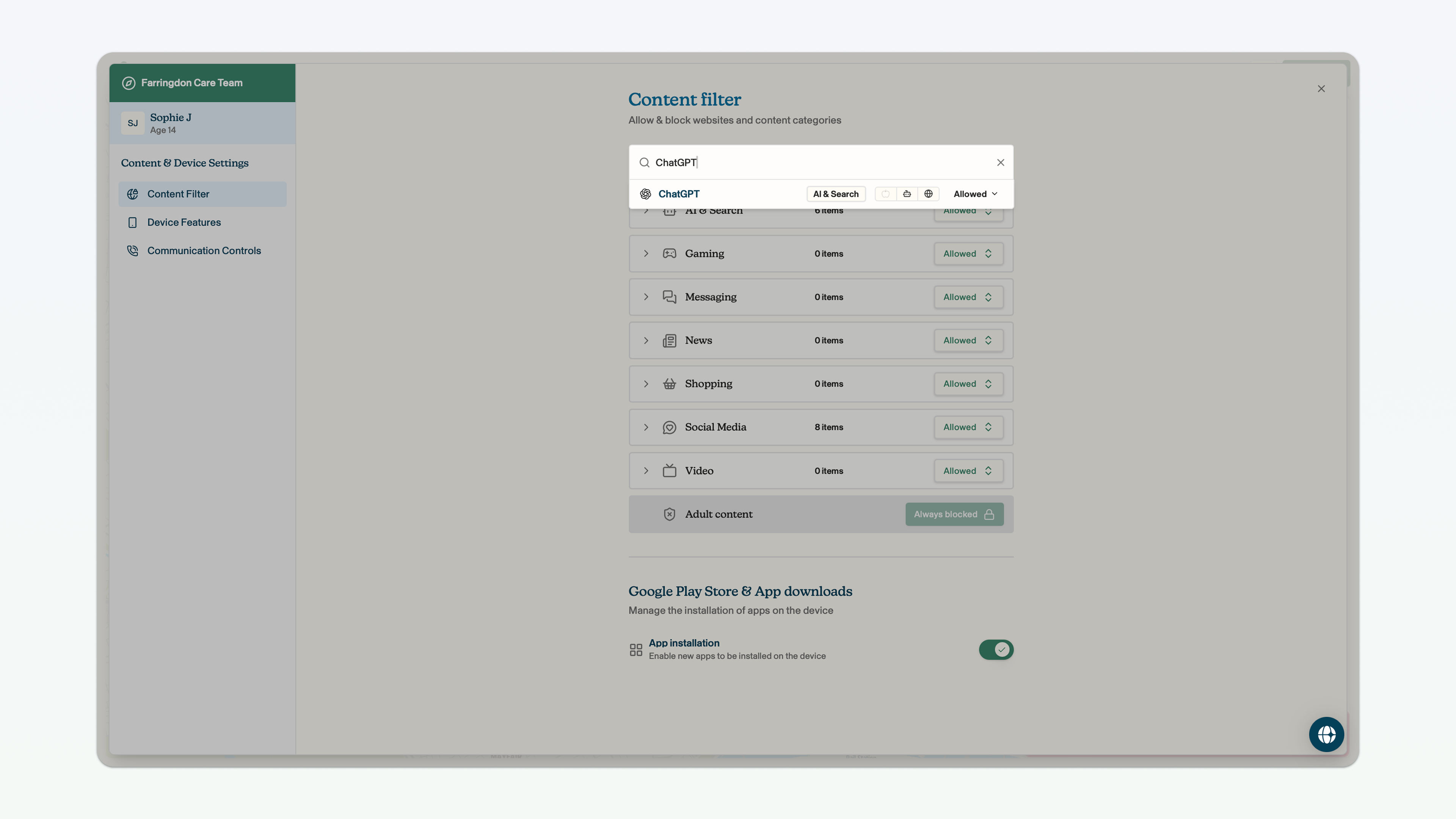The height and width of the screenshot is (819, 1456).
Task: Click the '0 items' count for Gaming
Action: click(x=828, y=254)
